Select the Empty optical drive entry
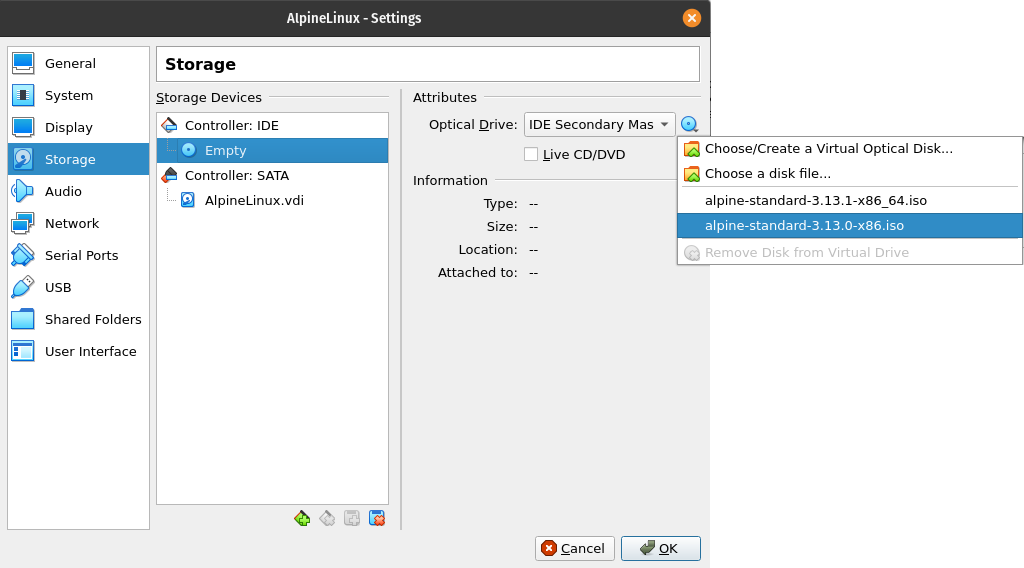 pos(272,150)
